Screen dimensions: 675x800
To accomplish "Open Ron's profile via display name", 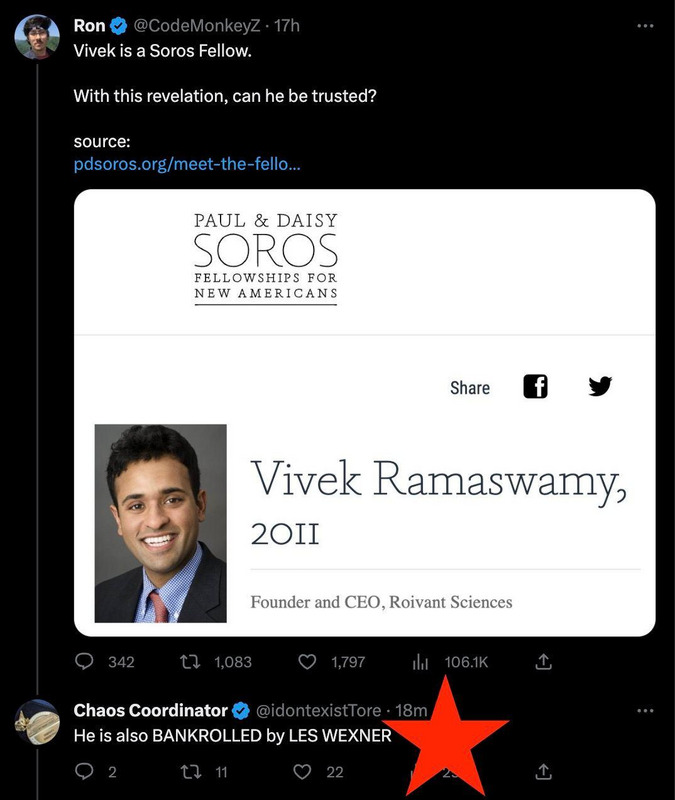I will coord(90,24).
